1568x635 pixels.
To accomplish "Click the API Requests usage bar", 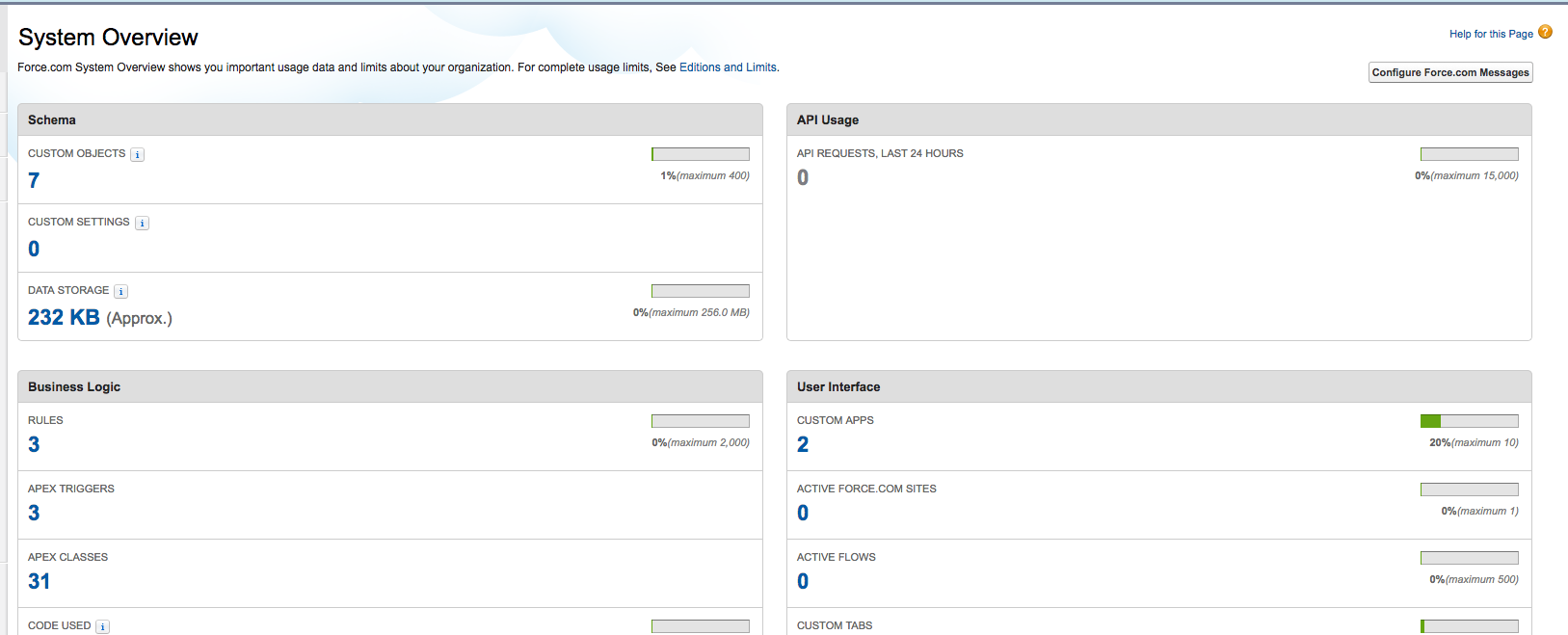I will pos(1469,154).
